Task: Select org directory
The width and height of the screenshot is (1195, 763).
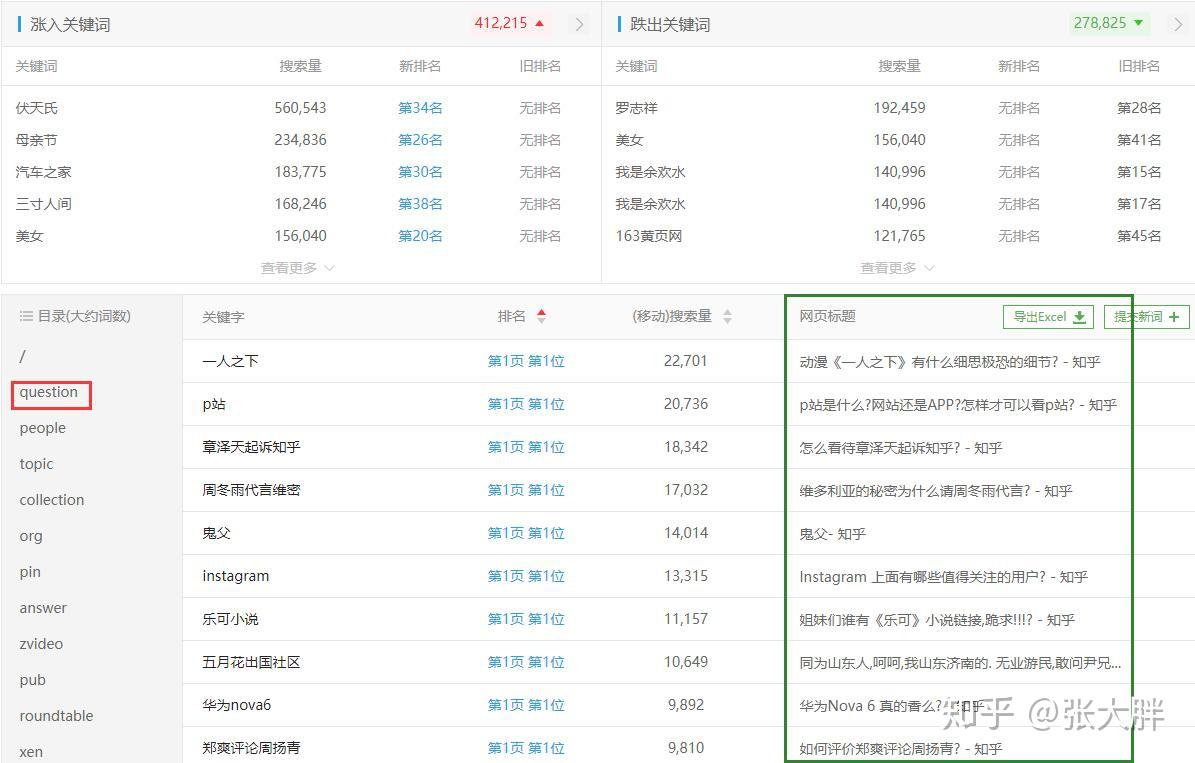Action: (x=31, y=536)
